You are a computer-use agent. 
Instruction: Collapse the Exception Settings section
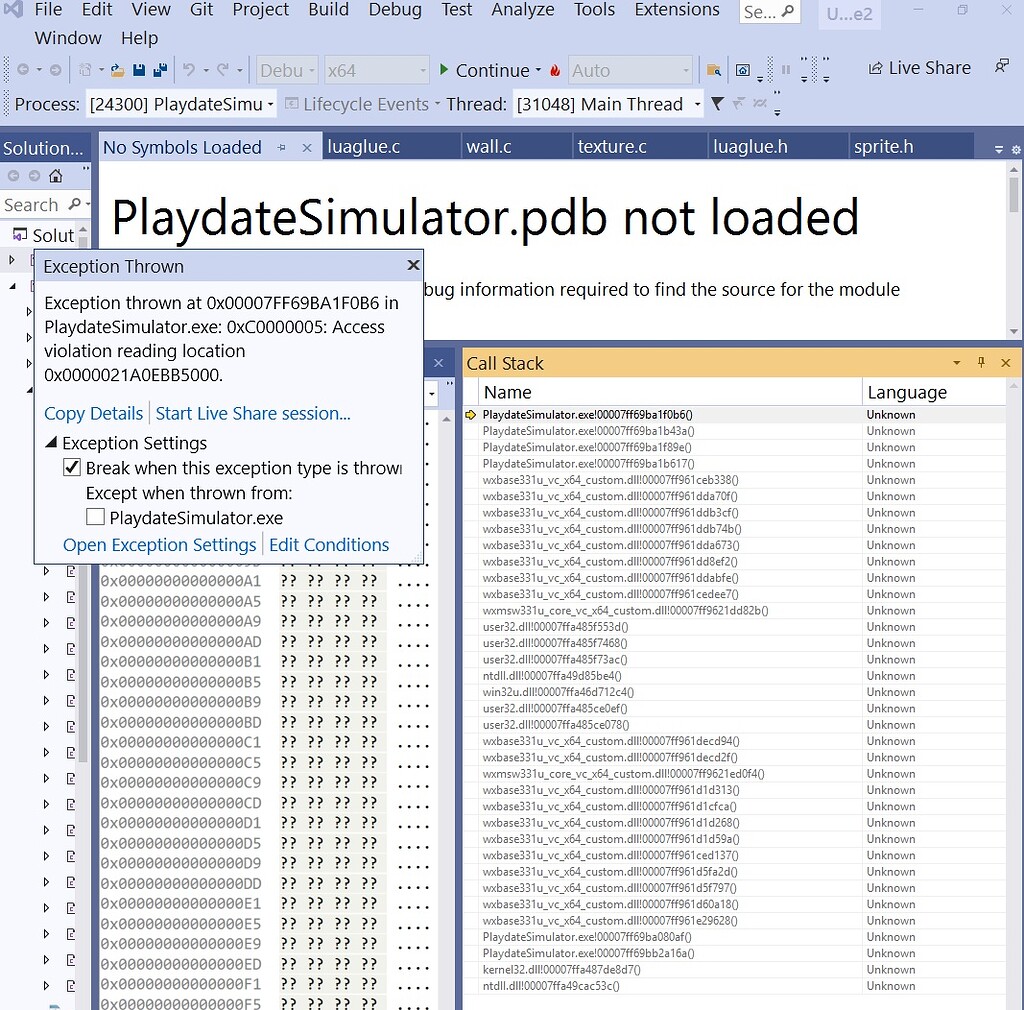[51, 443]
